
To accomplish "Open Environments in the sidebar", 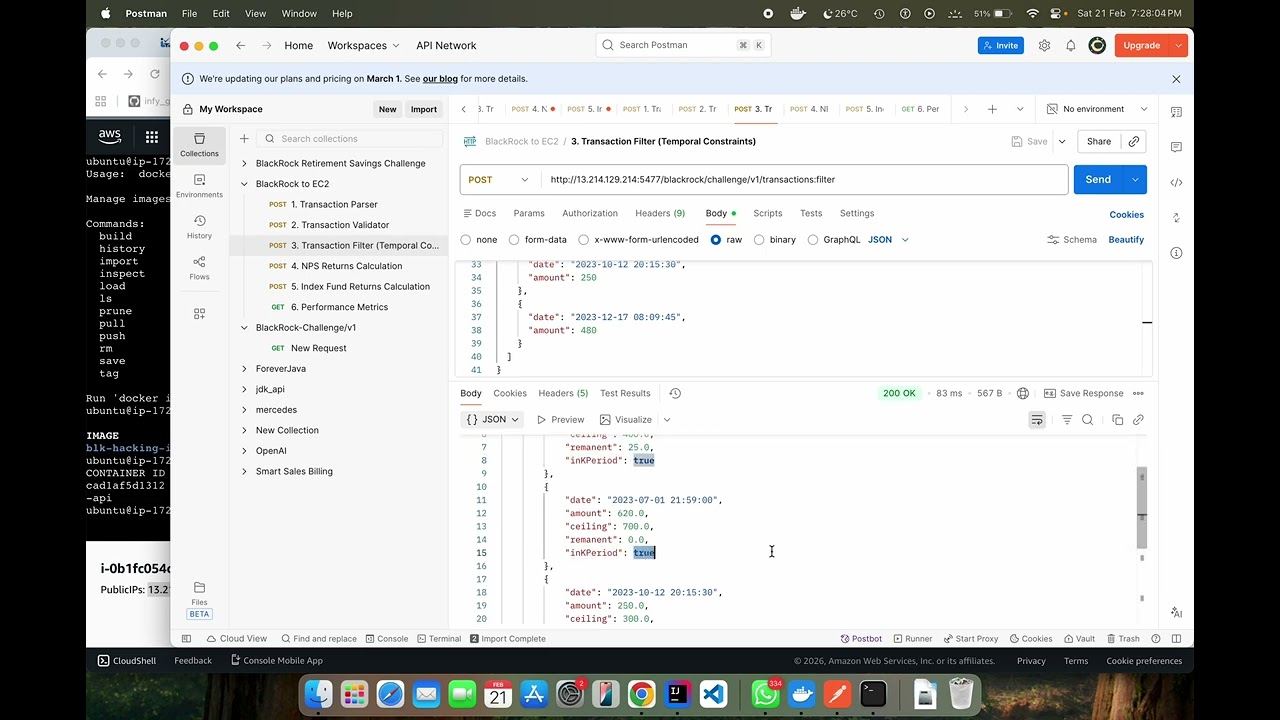I will point(199,186).
